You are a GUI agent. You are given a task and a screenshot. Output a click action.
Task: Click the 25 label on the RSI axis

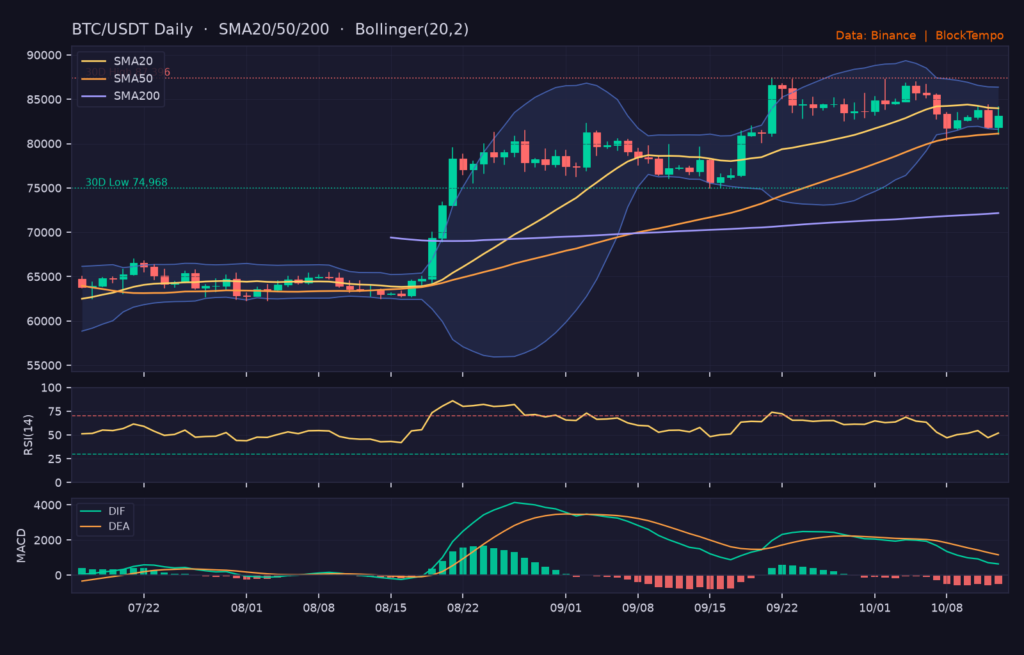pyautogui.click(x=55, y=459)
